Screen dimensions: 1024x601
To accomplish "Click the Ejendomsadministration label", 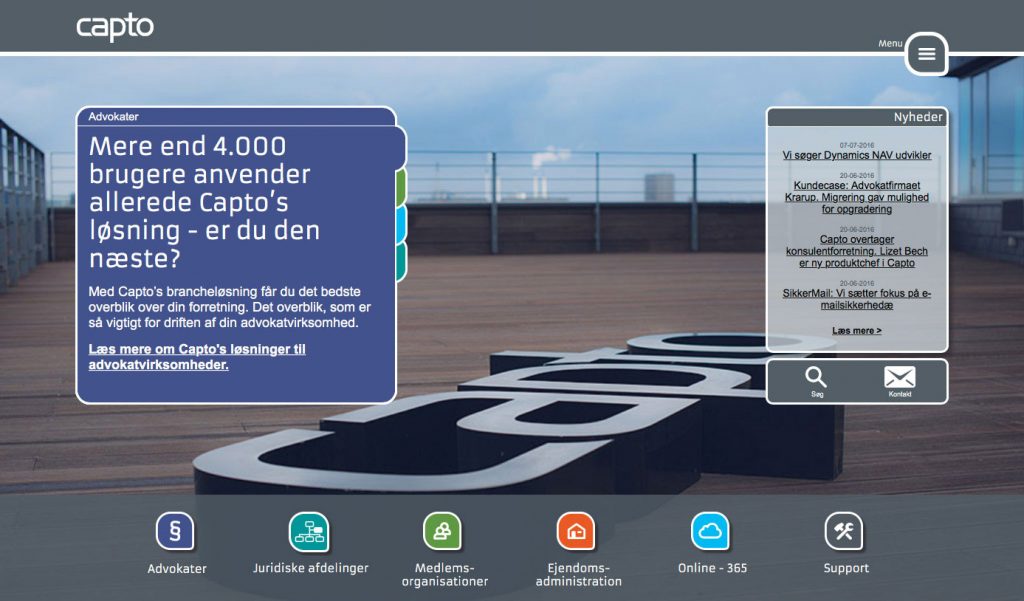I will (x=579, y=574).
